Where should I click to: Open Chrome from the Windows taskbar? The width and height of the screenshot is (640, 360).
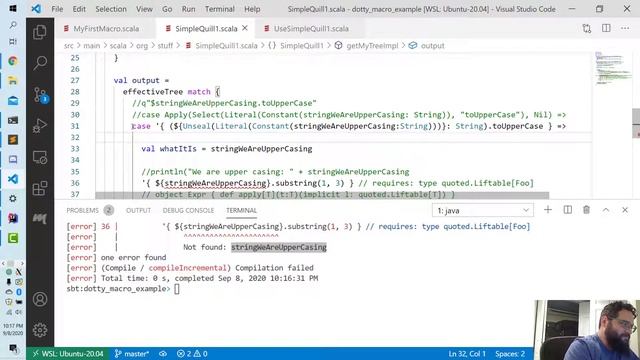(x=13, y=61)
